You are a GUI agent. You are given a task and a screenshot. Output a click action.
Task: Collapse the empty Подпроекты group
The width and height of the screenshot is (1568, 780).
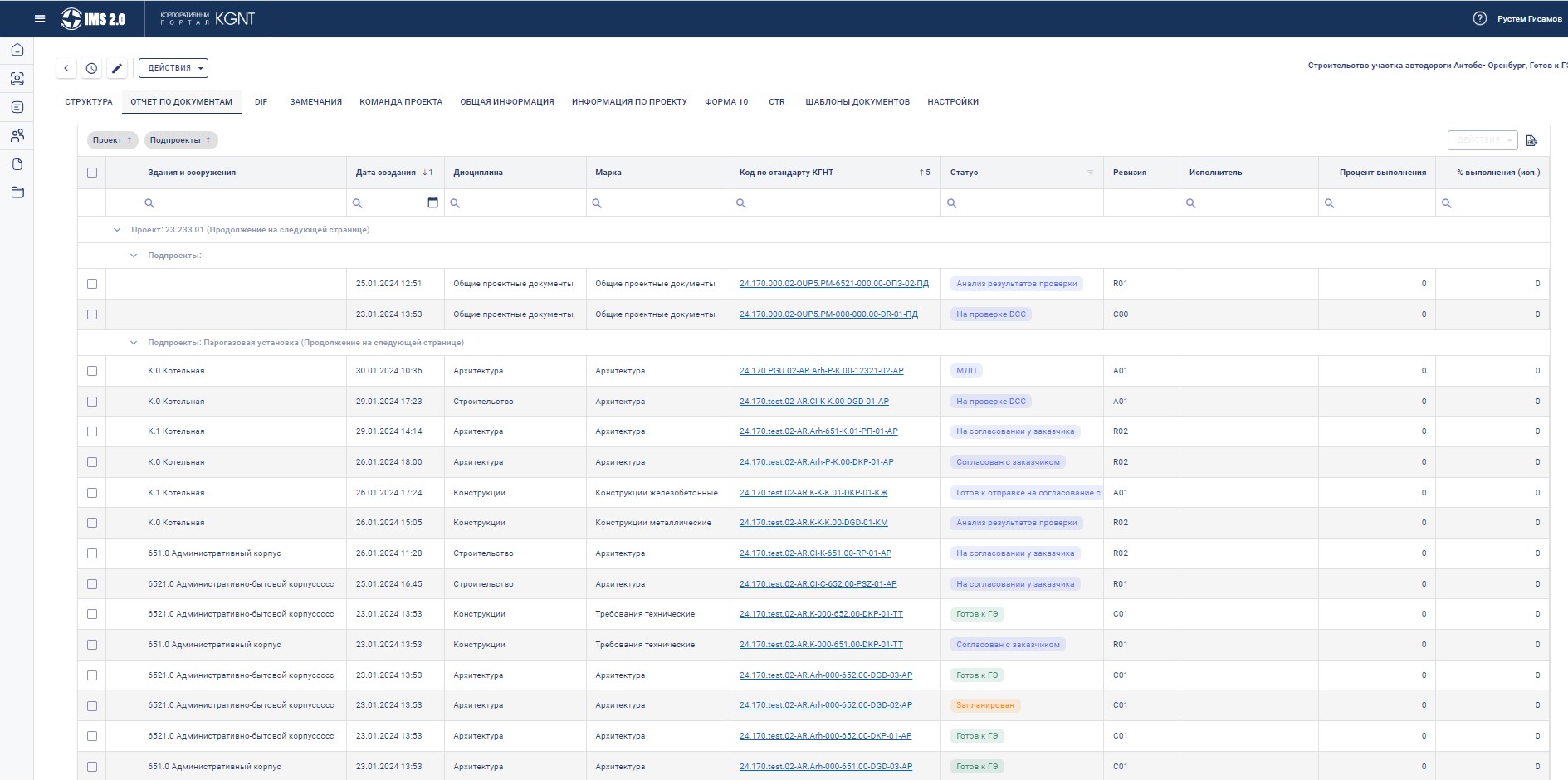(134, 256)
